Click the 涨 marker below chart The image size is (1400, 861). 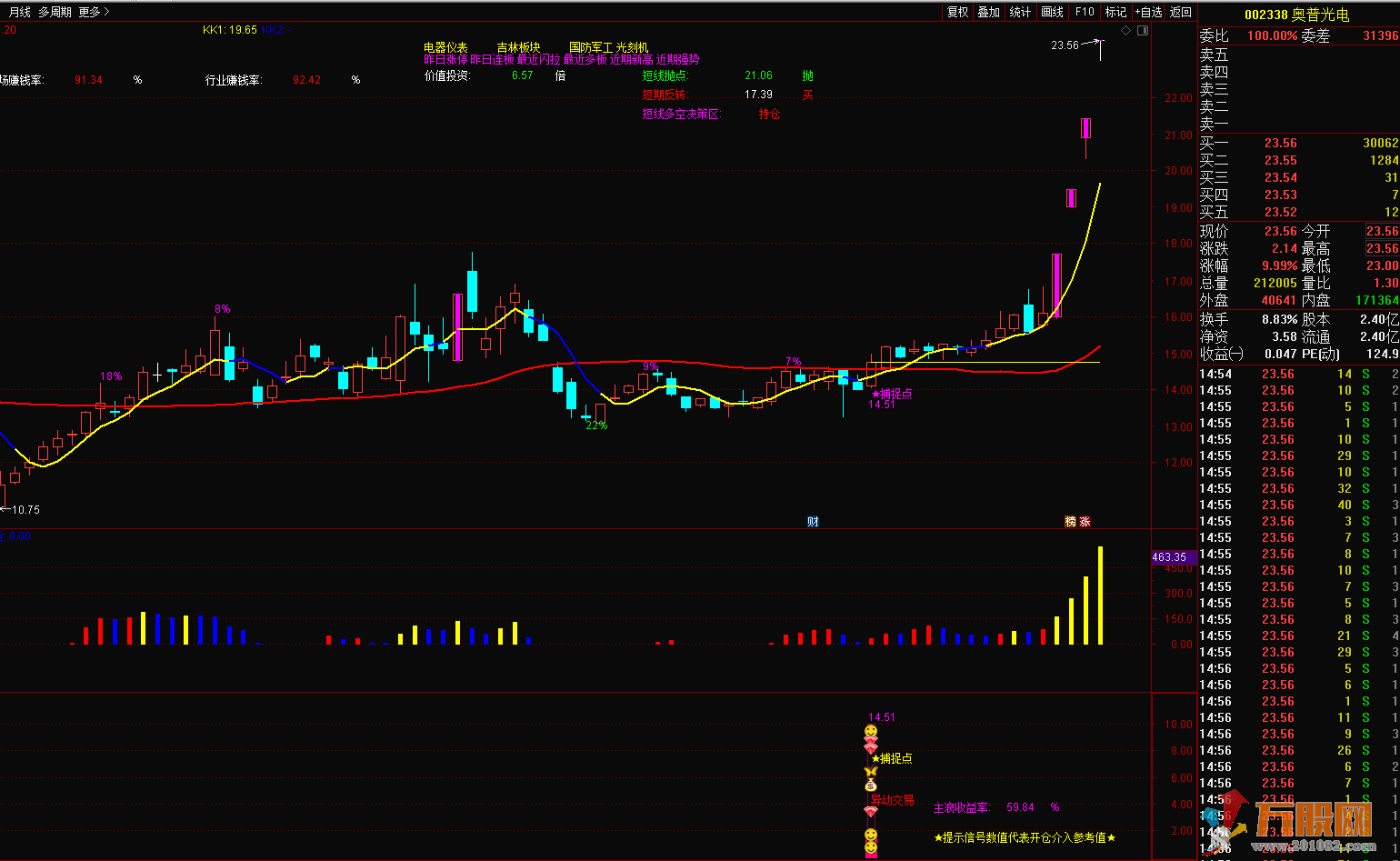(x=1085, y=521)
